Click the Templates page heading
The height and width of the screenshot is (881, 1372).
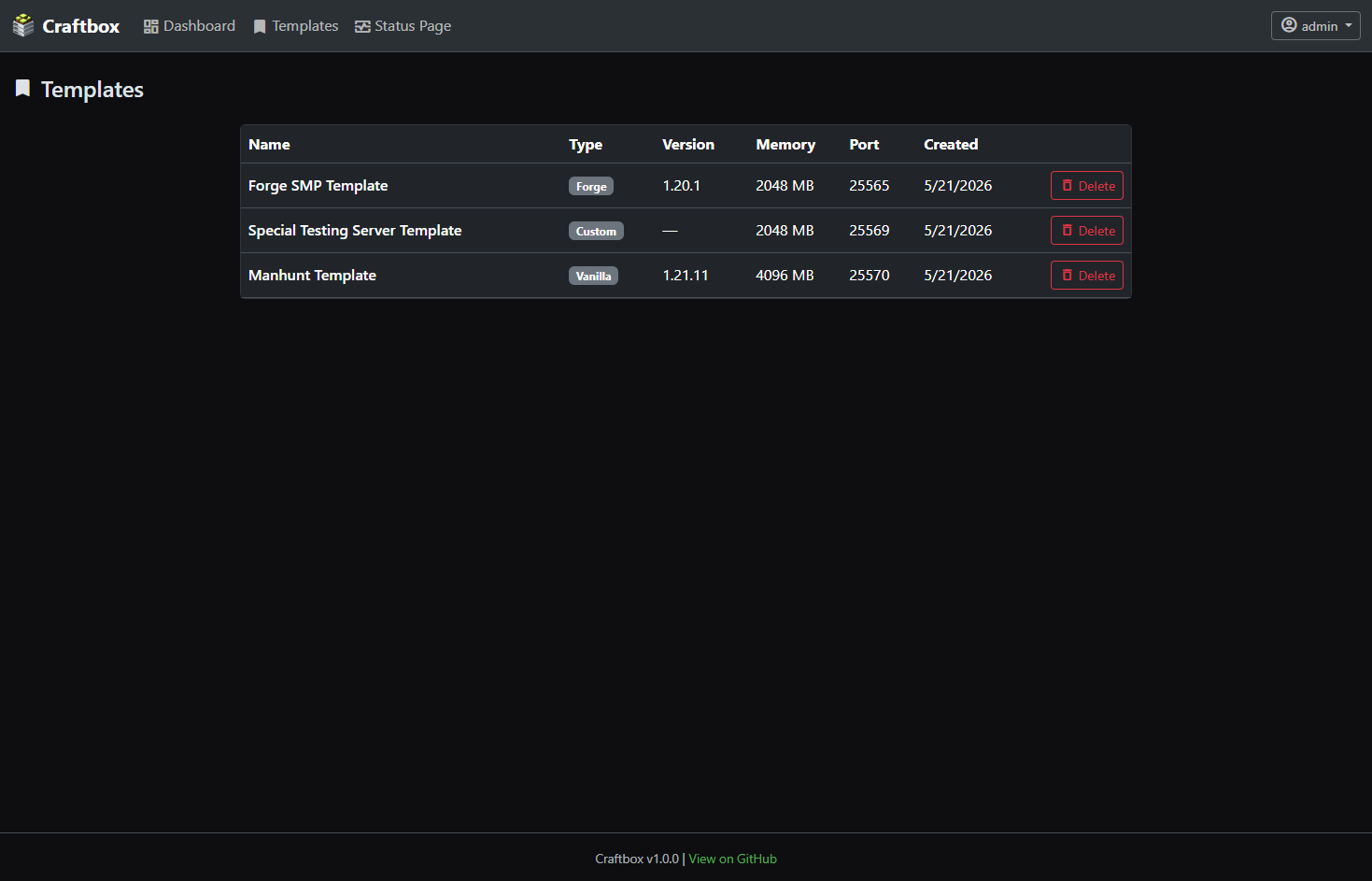(92, 90)
